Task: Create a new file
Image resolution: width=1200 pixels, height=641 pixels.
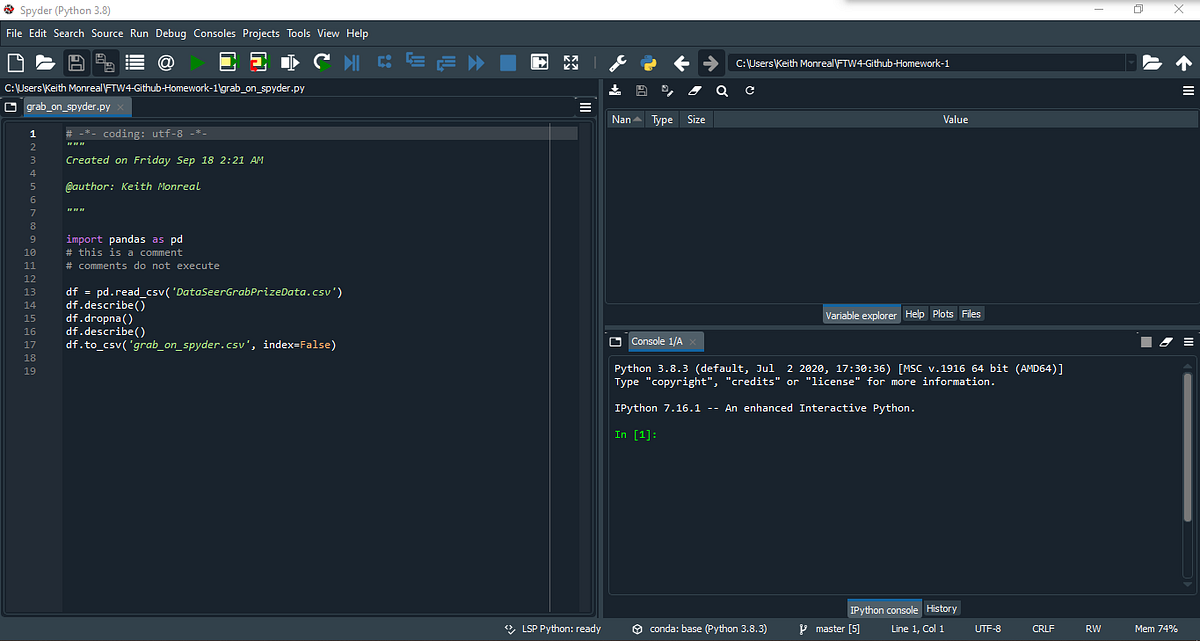Action: coord(14,61)
